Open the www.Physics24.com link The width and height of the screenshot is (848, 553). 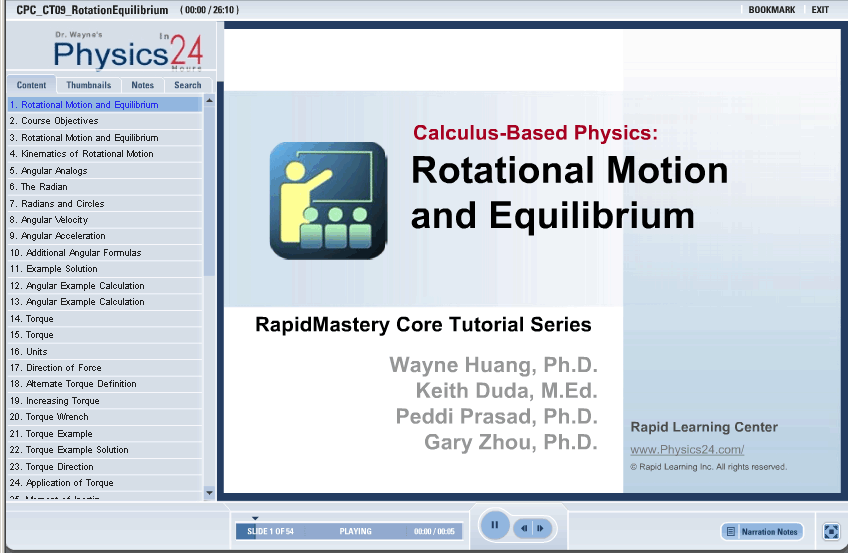click(686, 450)
